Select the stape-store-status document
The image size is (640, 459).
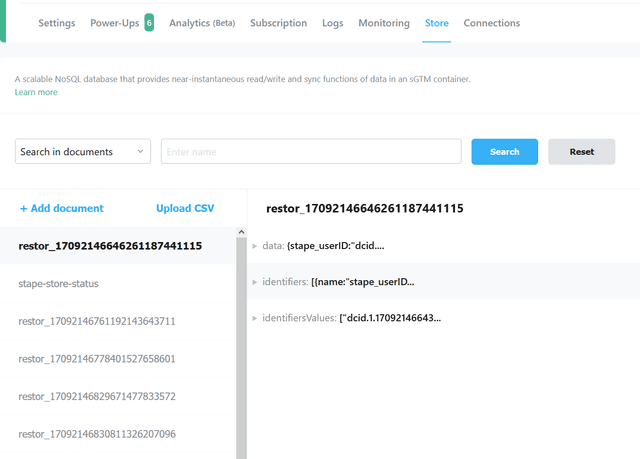coord(58,284)
